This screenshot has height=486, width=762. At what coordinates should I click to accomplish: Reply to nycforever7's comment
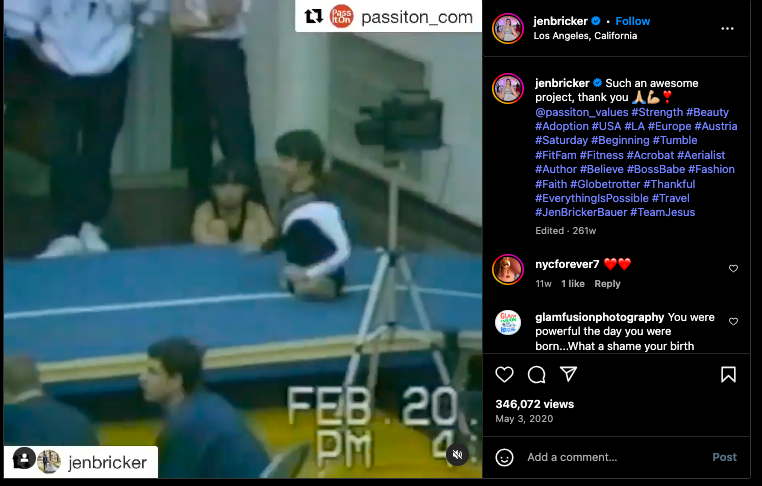[x=607, y=284]
